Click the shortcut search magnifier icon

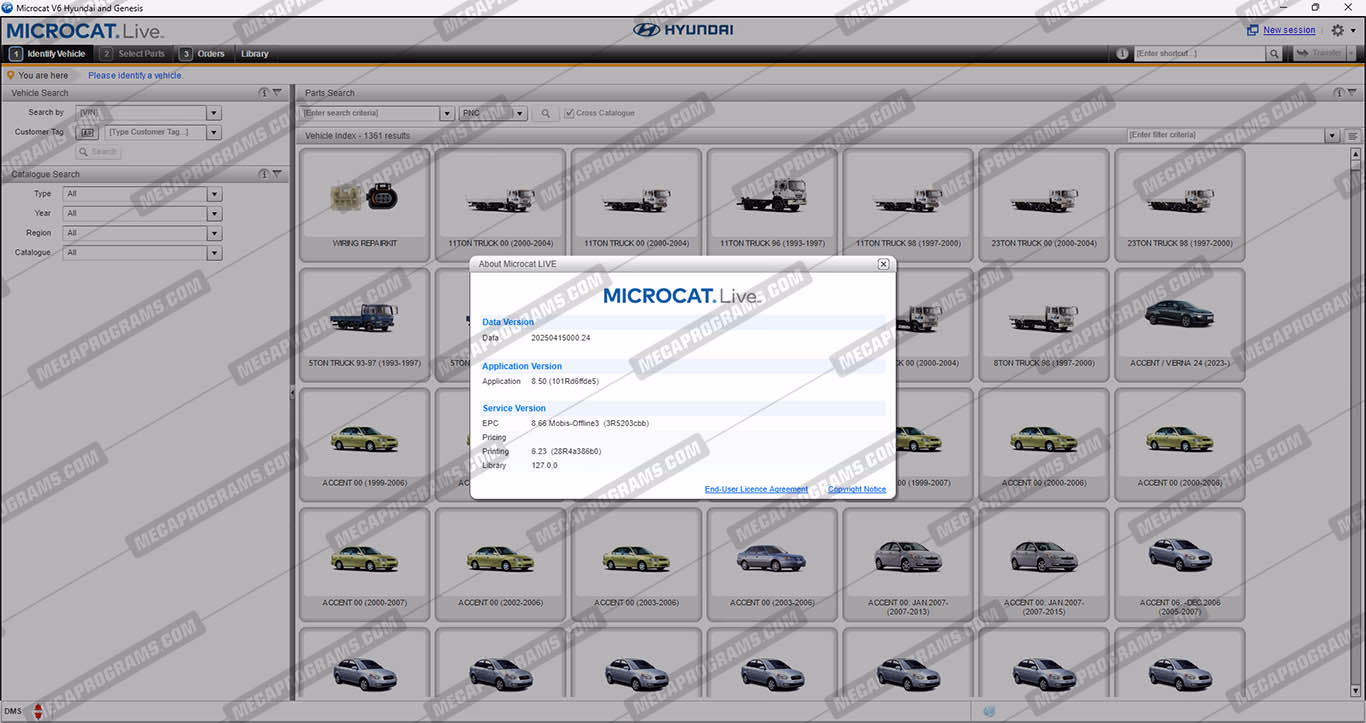point(1273,54)
